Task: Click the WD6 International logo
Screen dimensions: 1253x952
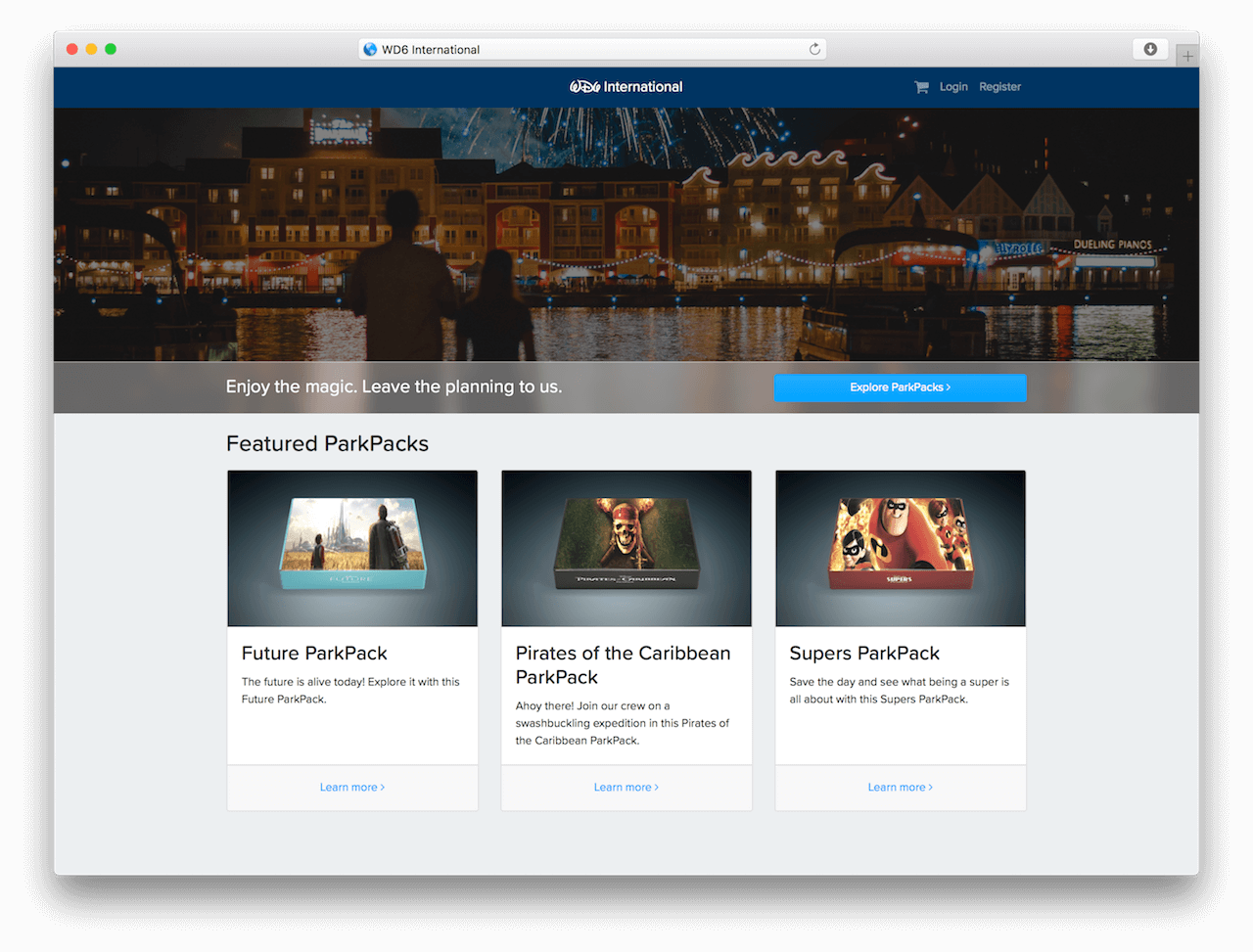Action: (626, 87)
